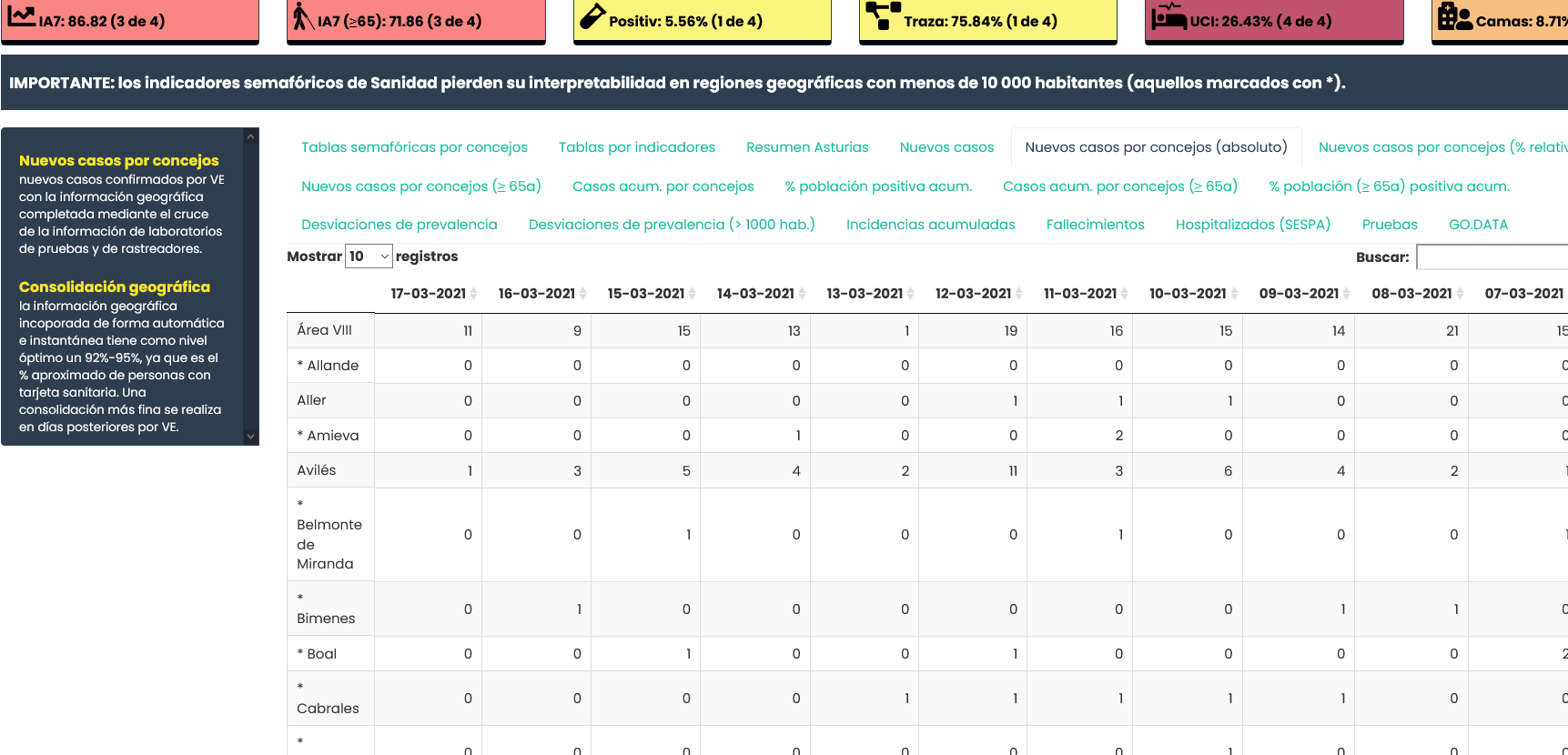Screen dimensions: 1568x755
Task: Open Casos acum. por concejos (≥ 65a) tab
Action: tap(1120, 186)
